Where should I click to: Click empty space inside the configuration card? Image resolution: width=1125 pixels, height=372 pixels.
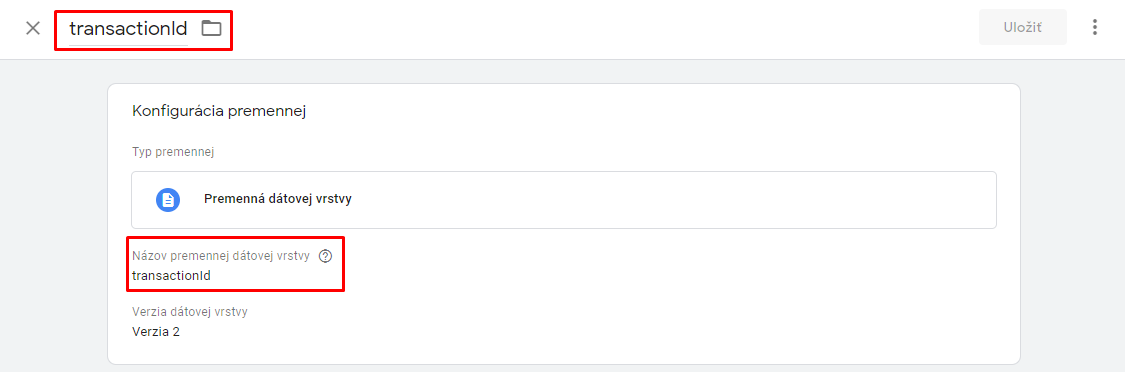pyautogui.click(x=646, y=302)
